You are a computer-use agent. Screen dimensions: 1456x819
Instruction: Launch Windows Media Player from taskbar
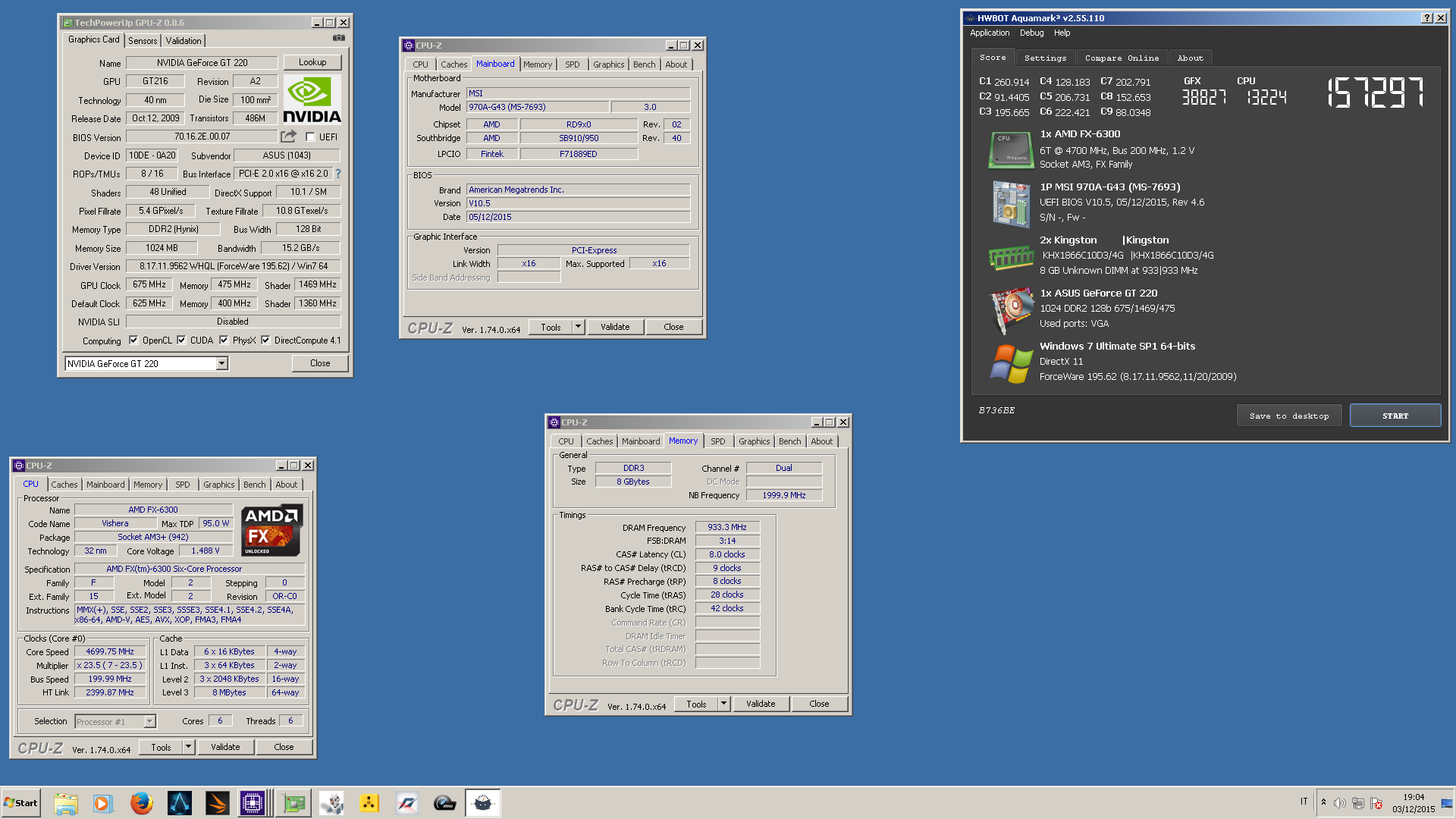tap(102, 803)
